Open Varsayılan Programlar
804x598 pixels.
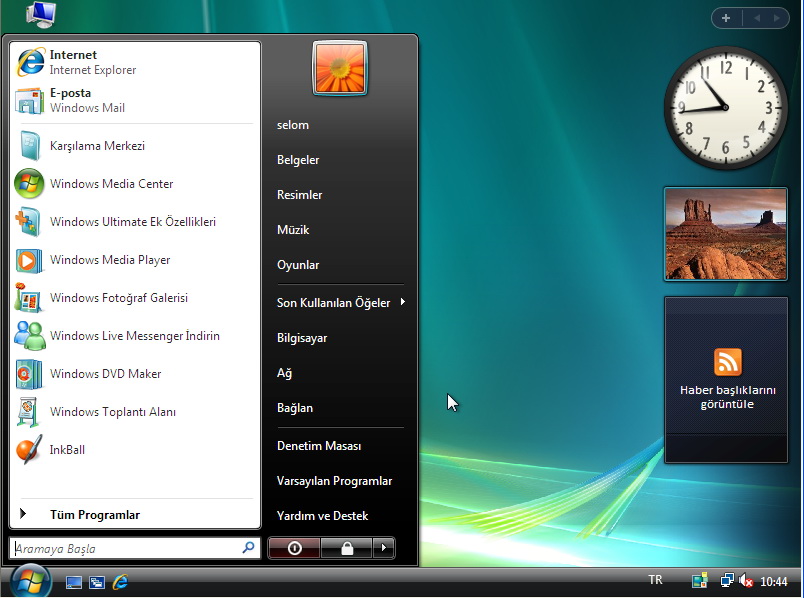pos(334,481)
